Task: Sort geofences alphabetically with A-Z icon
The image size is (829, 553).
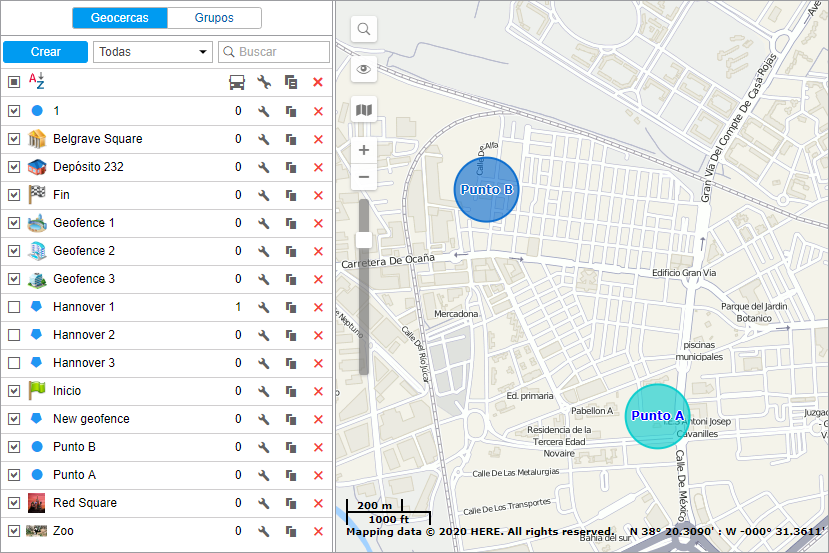Action: pyautogui.click(x=36, y=82)
